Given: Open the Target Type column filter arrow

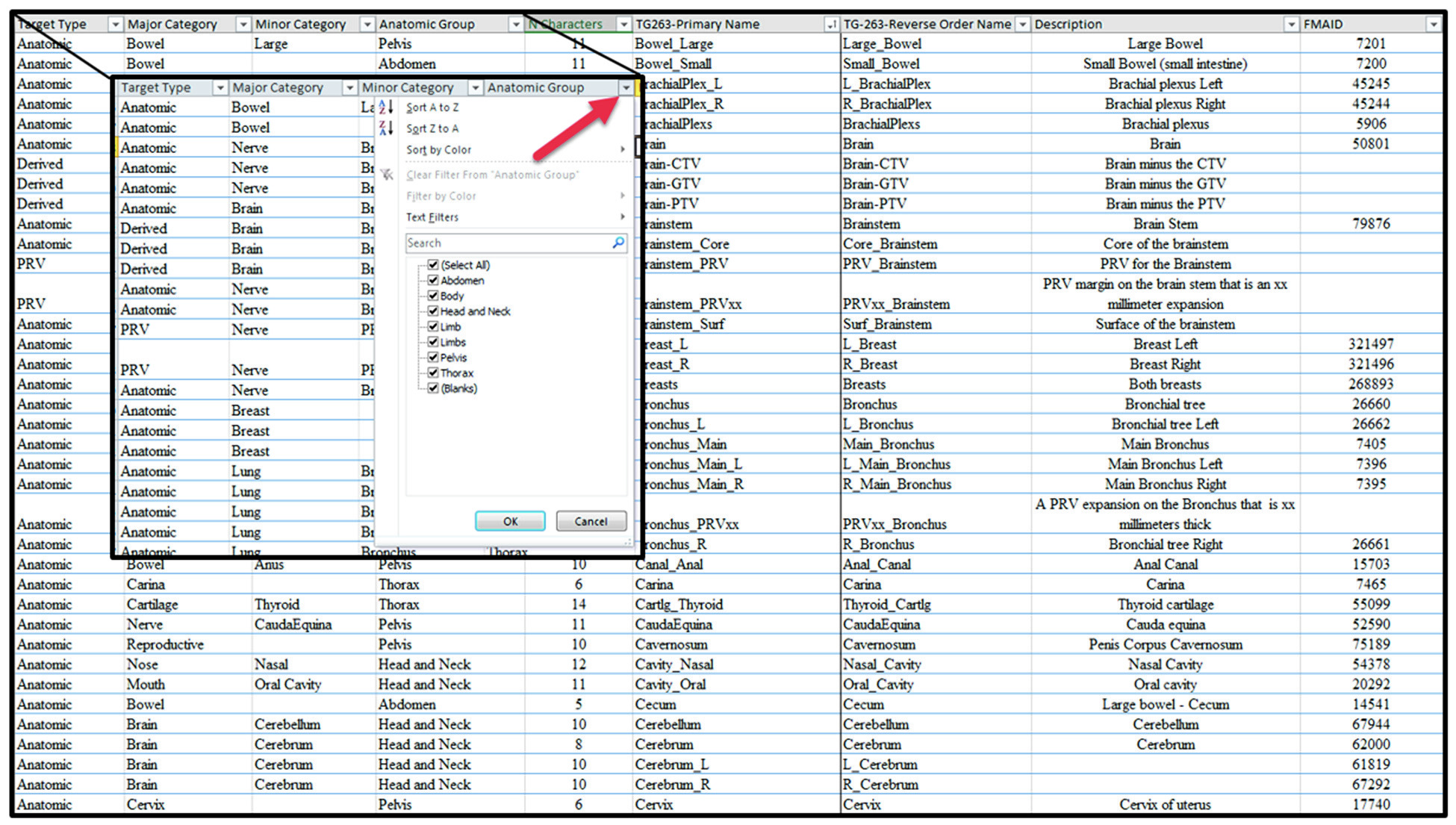Looking at the screenshot, I should [115, 24].
